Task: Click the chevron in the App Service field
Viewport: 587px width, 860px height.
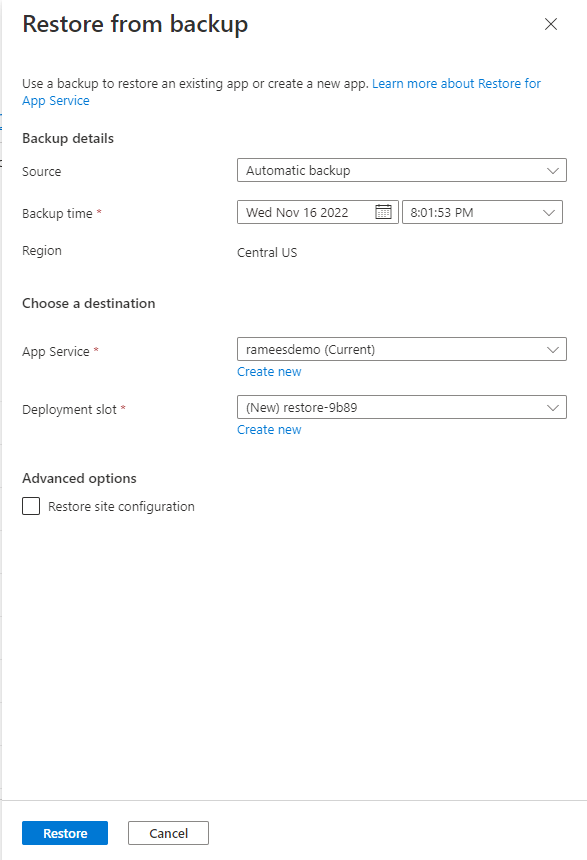Action: [552, 350]
